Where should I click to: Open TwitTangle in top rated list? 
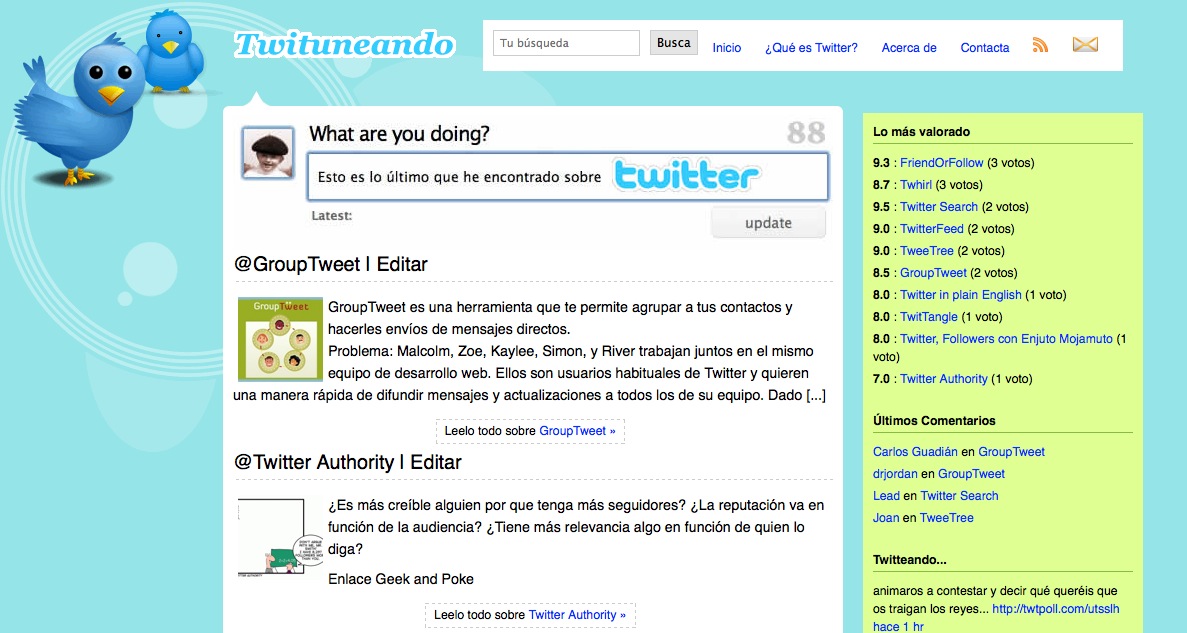pyautogui.click(x=929, y=316)
